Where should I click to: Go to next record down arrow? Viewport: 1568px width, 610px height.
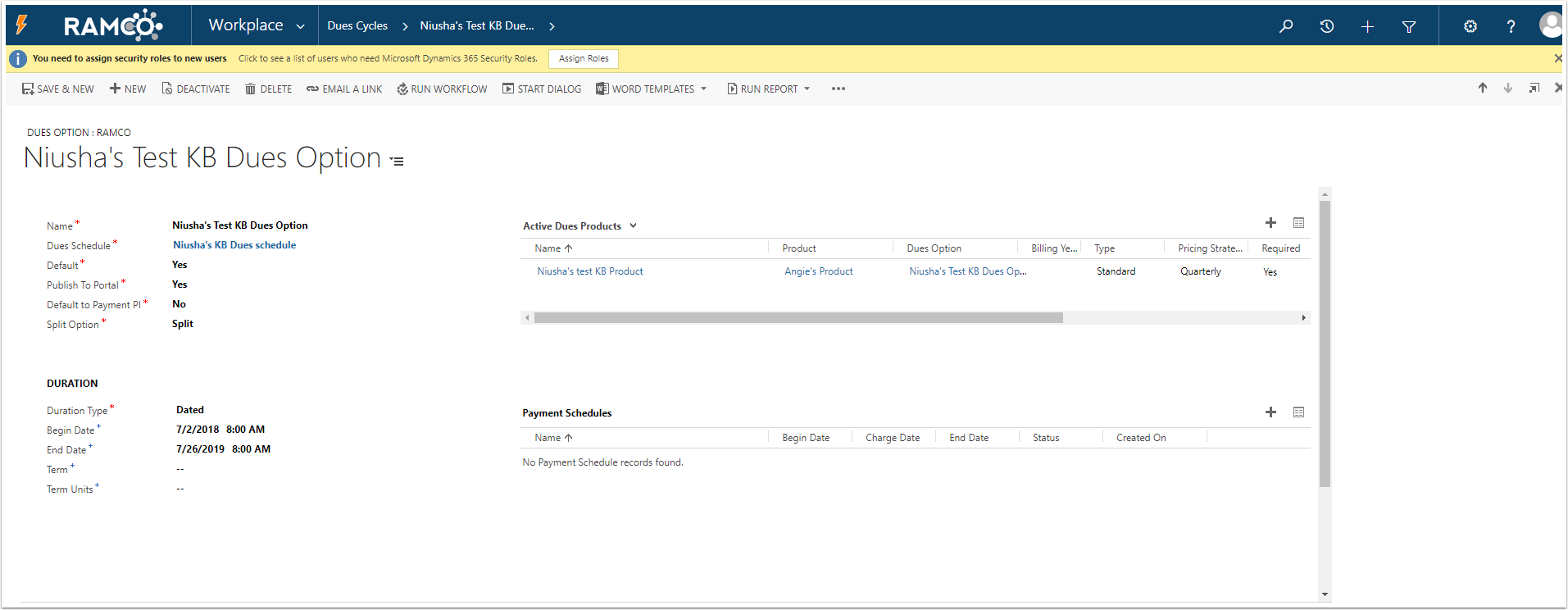click(x=1508, y=88)
